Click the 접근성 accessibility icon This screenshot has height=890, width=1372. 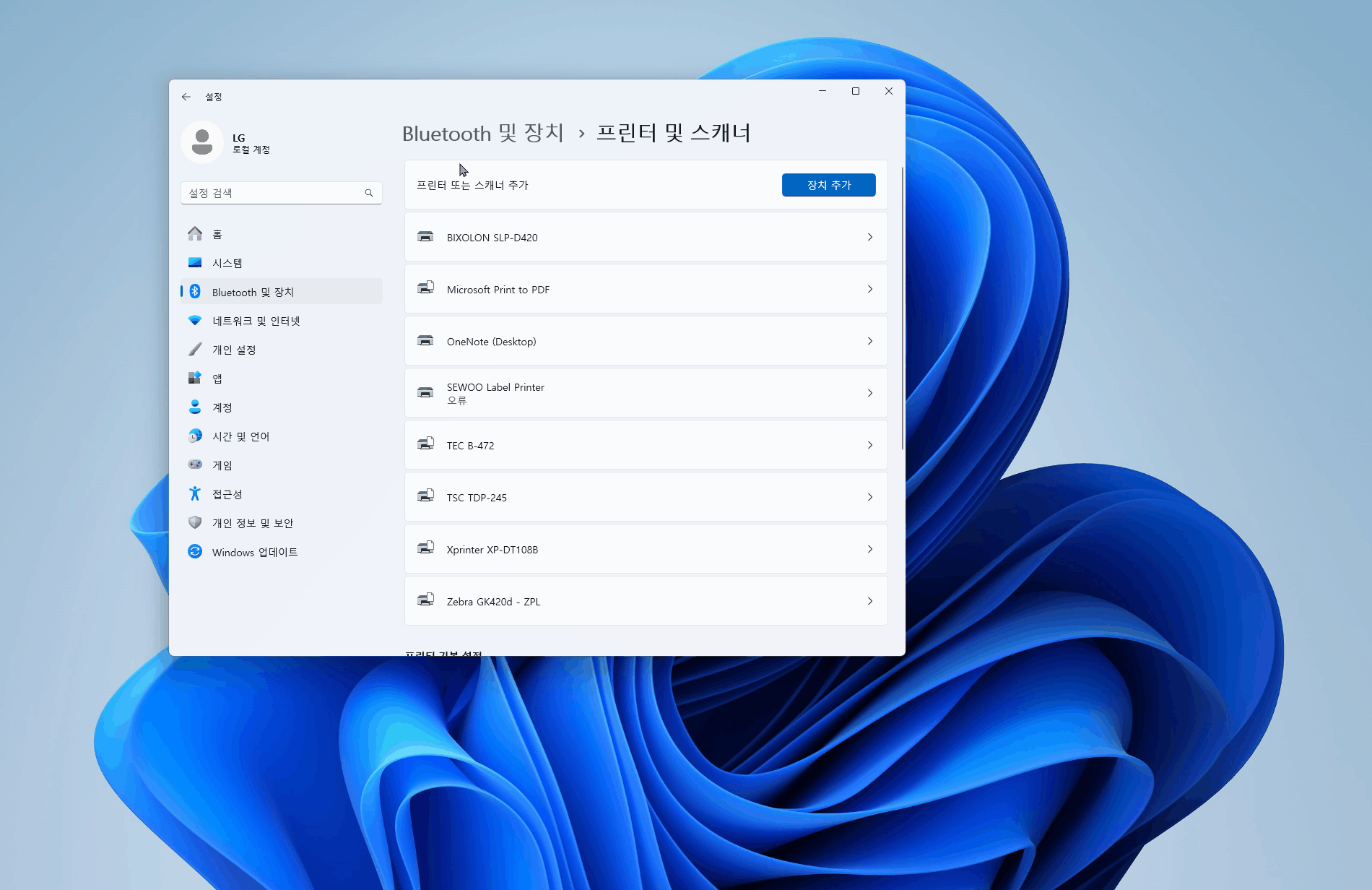coord(195,494)
